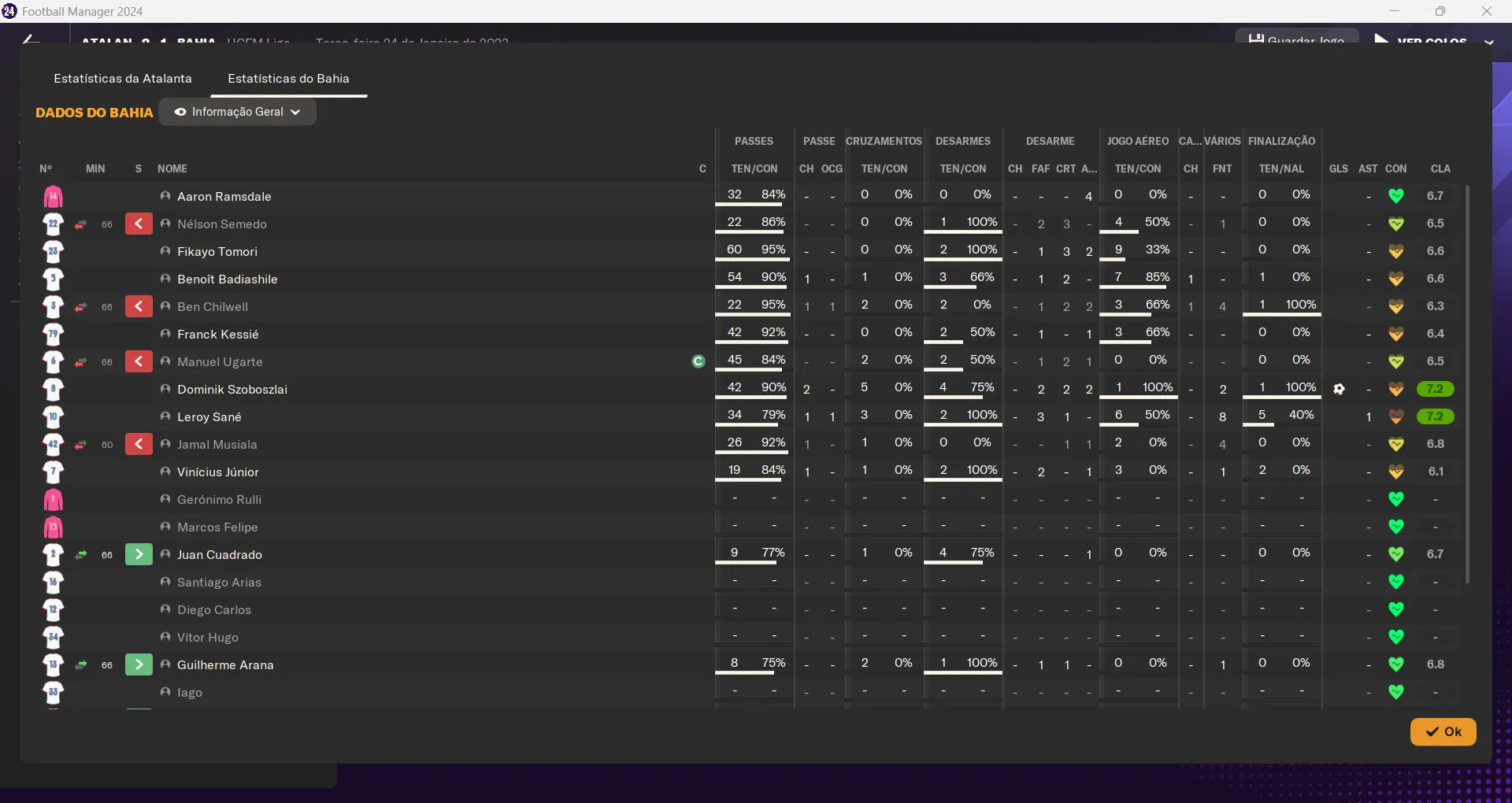Click the AST column header
The height and width of the screenshot is (803, 1512).
[1369, 168]
